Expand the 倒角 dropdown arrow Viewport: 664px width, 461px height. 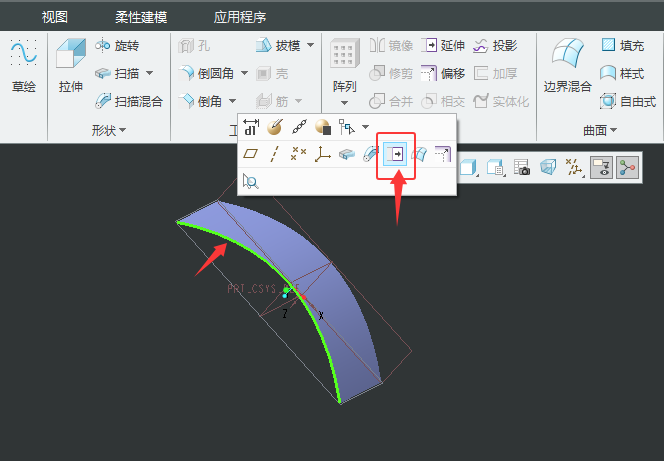[x=232, y=101]
